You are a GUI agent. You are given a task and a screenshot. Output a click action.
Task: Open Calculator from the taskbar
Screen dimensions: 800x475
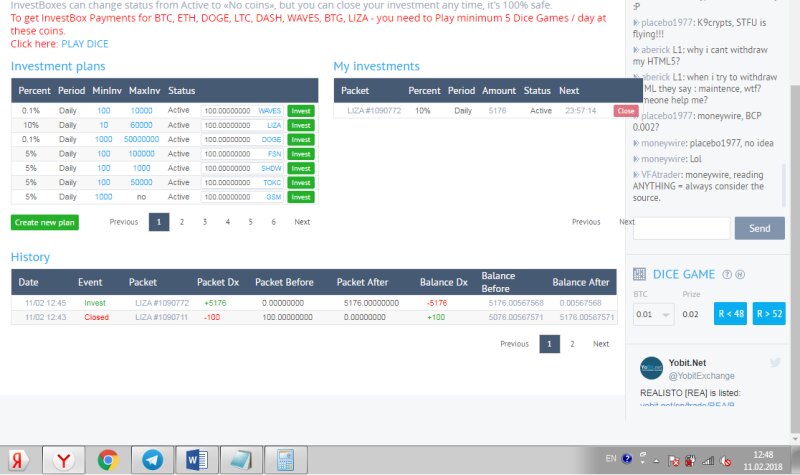[x=284, y=460]
